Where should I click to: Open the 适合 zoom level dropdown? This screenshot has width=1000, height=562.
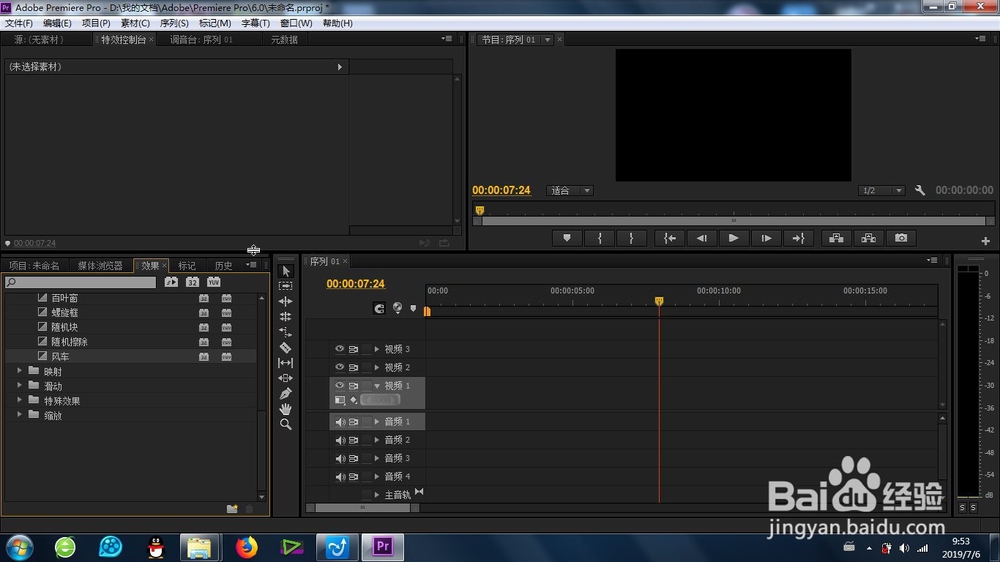[570, 190]
